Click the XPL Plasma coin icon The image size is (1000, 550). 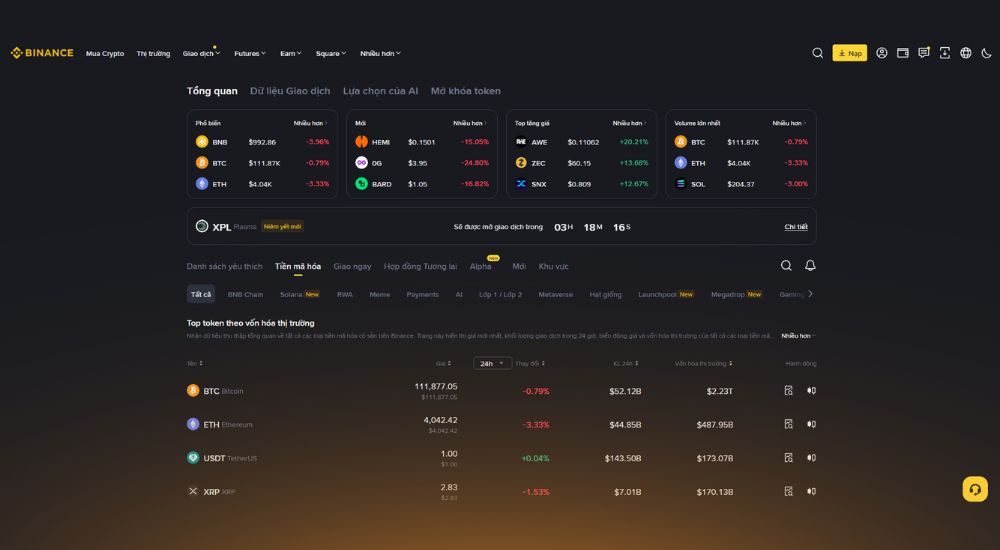click(x=202, y=226)
